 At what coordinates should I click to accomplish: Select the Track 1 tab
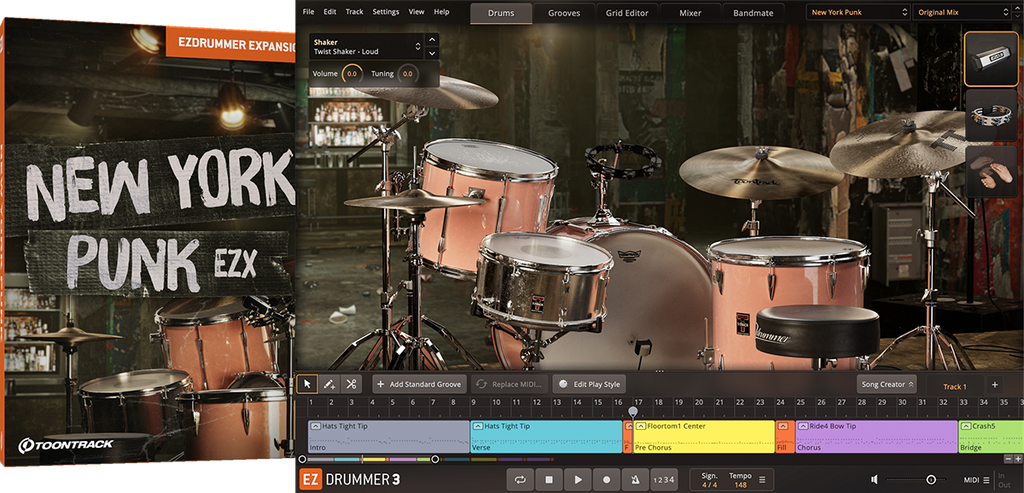pos(954,386)
